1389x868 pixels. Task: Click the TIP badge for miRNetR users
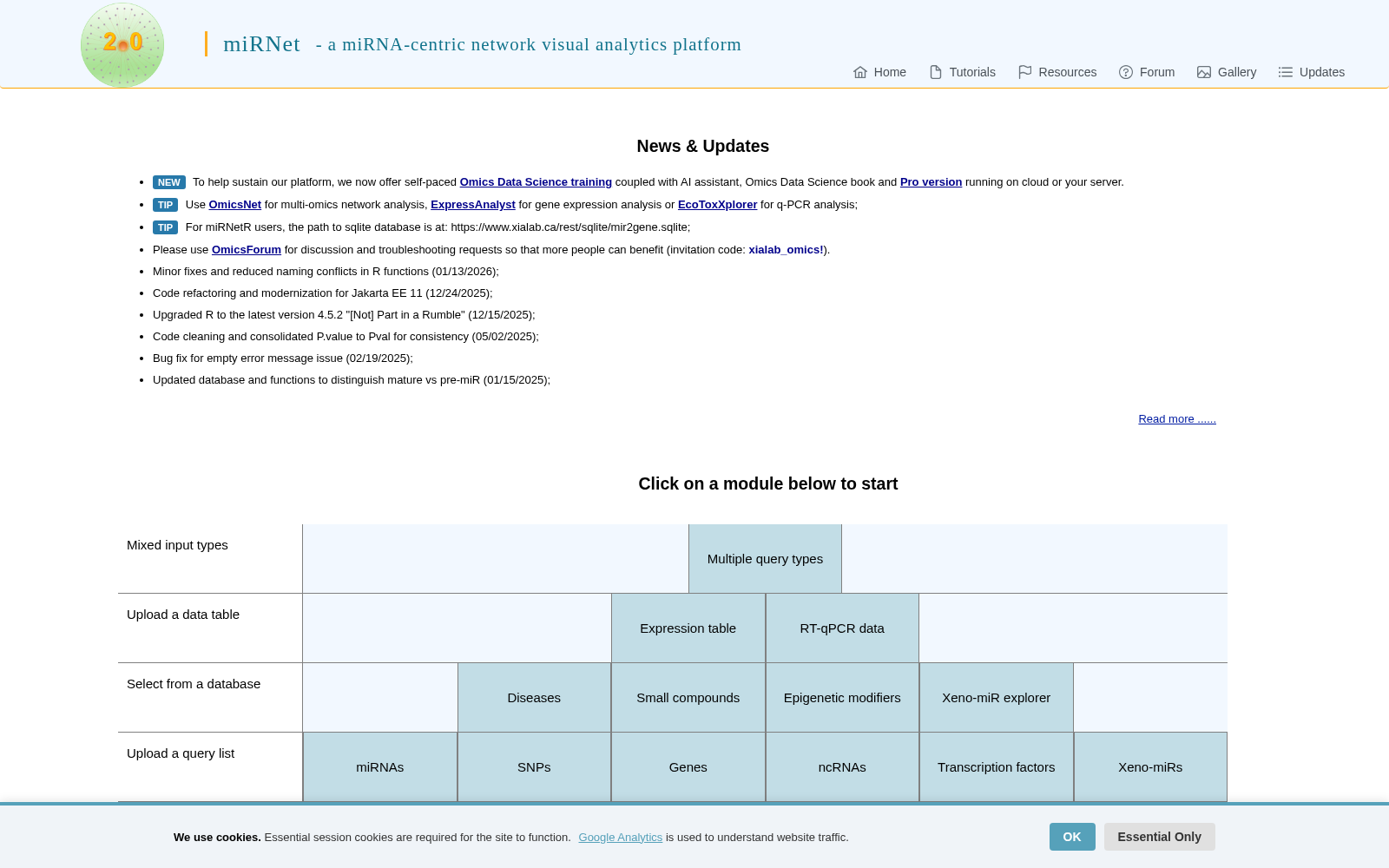click(x=165, y=227)
